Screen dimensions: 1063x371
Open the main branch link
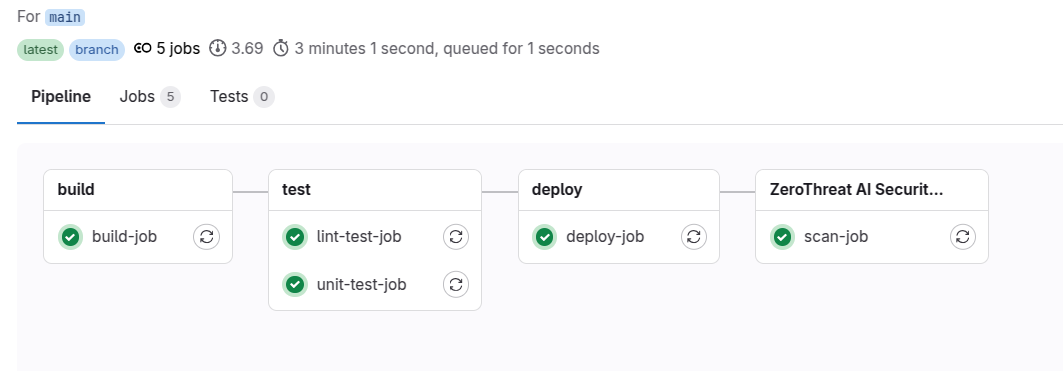point(65,17)
